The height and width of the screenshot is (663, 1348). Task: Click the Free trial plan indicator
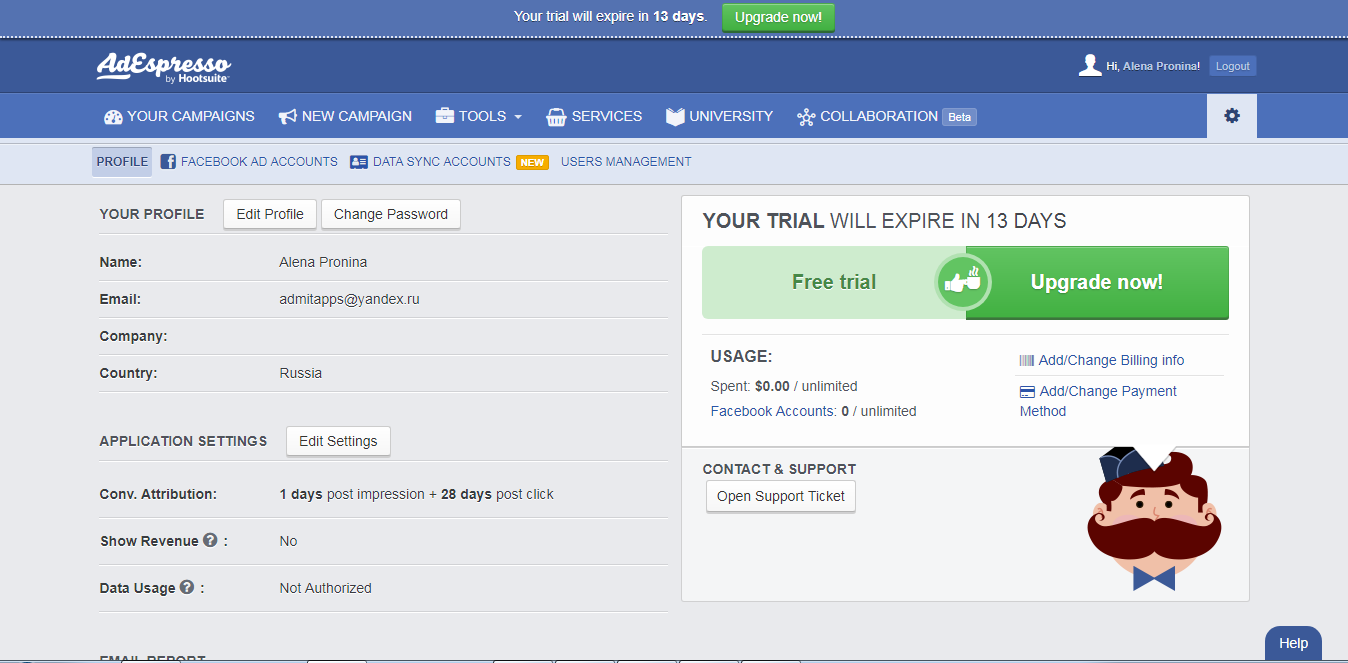click(834, 282)
